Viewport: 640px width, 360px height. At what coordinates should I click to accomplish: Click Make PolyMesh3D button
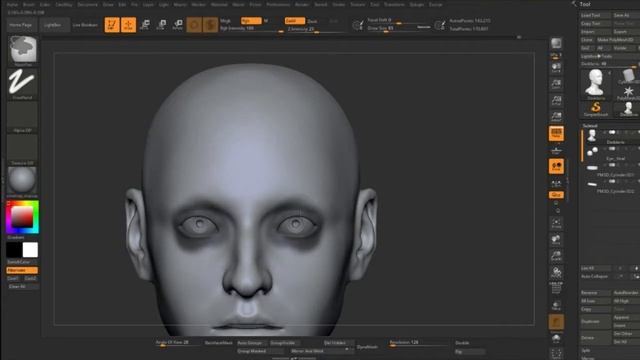618,40
